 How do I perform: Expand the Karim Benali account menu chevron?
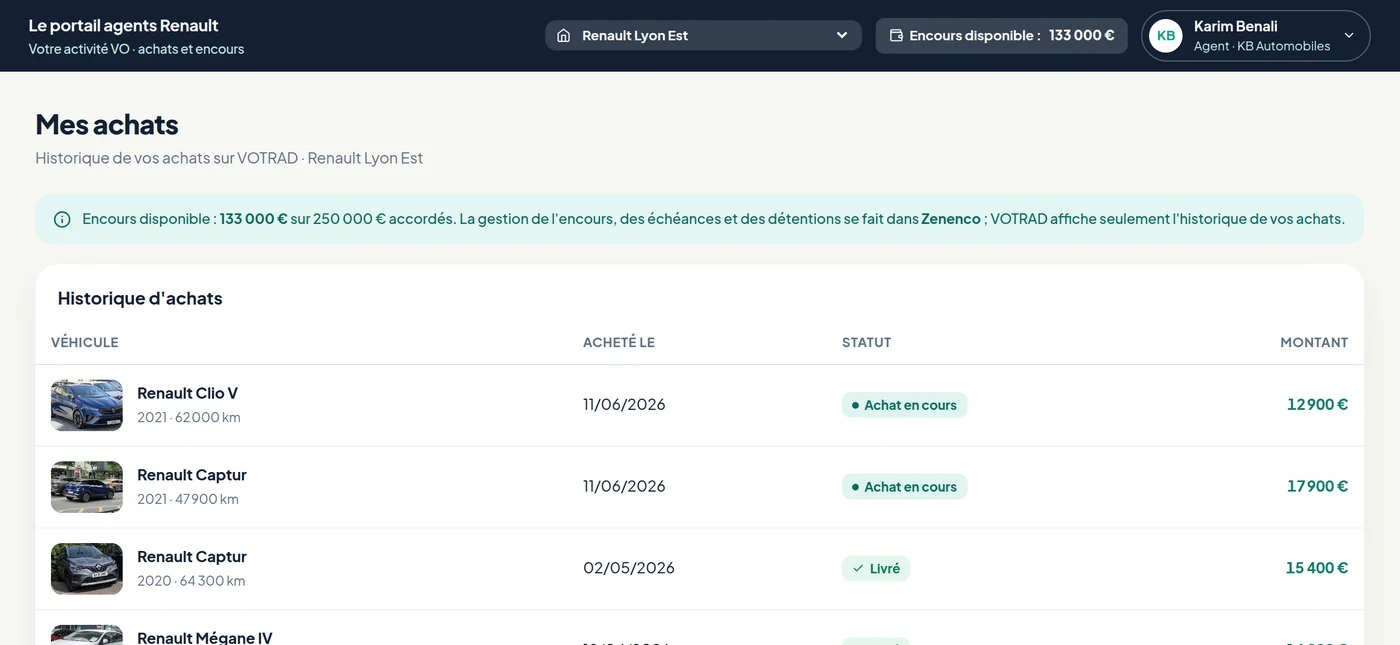(x=1348, y=36)
